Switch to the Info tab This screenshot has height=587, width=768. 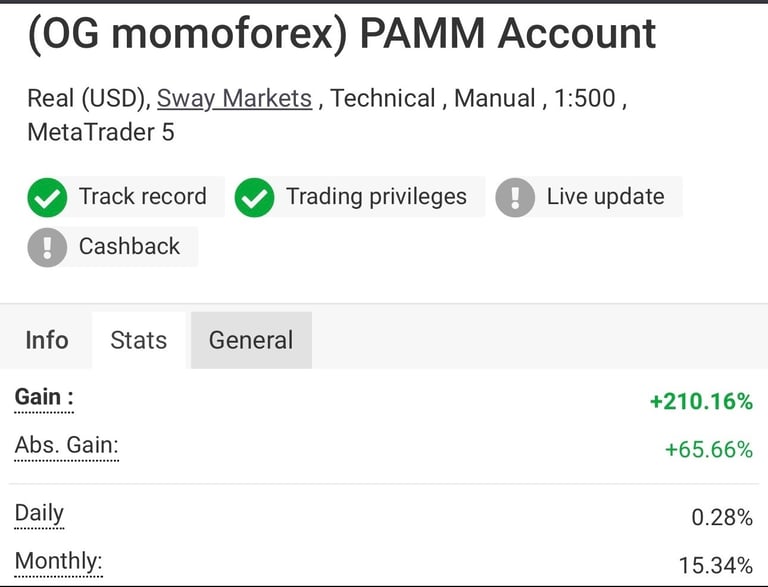point(47,340)
